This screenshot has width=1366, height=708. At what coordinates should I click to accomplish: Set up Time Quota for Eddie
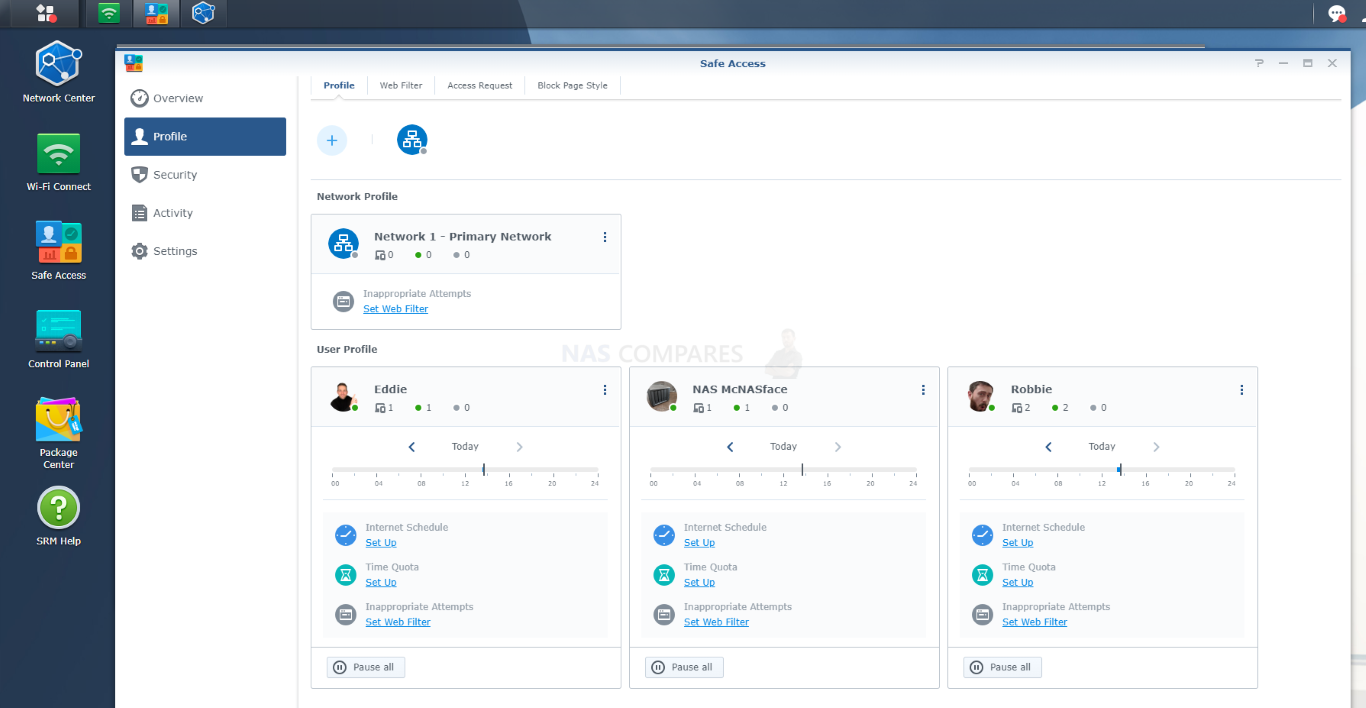(381, 582)
